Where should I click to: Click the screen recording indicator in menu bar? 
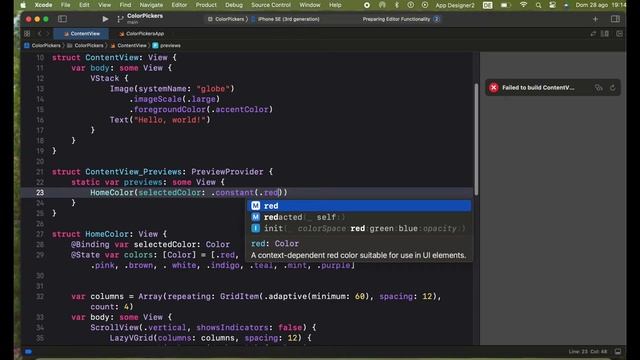pos(367,5)
